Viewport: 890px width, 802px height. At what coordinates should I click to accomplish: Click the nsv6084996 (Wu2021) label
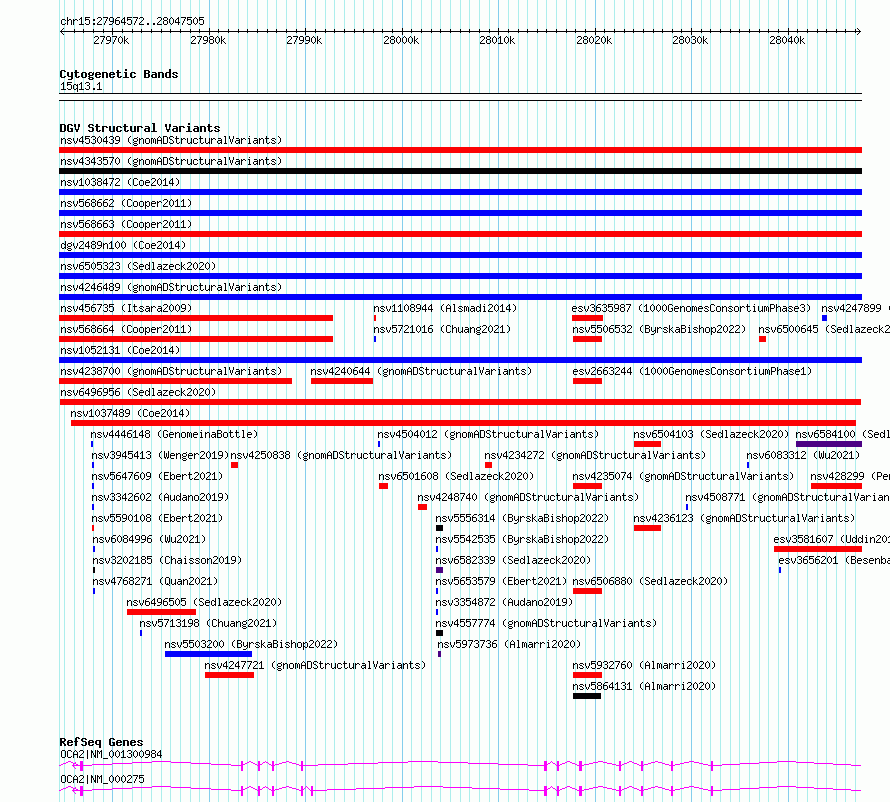coord(149,539)
